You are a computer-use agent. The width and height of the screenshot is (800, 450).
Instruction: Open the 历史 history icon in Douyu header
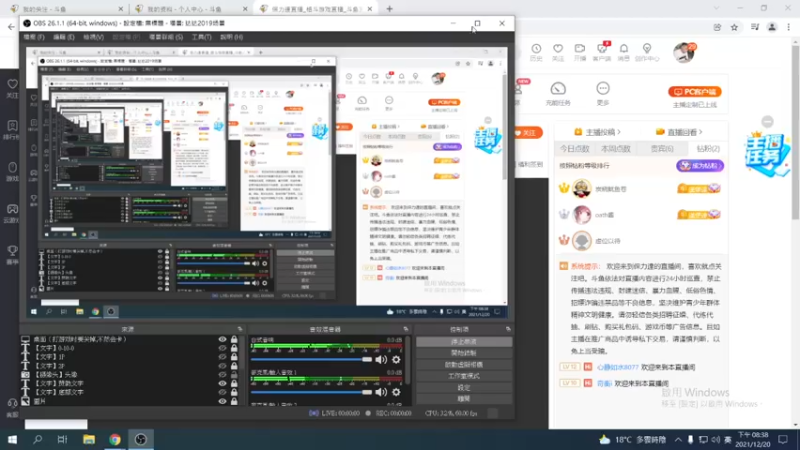[536, 52]
